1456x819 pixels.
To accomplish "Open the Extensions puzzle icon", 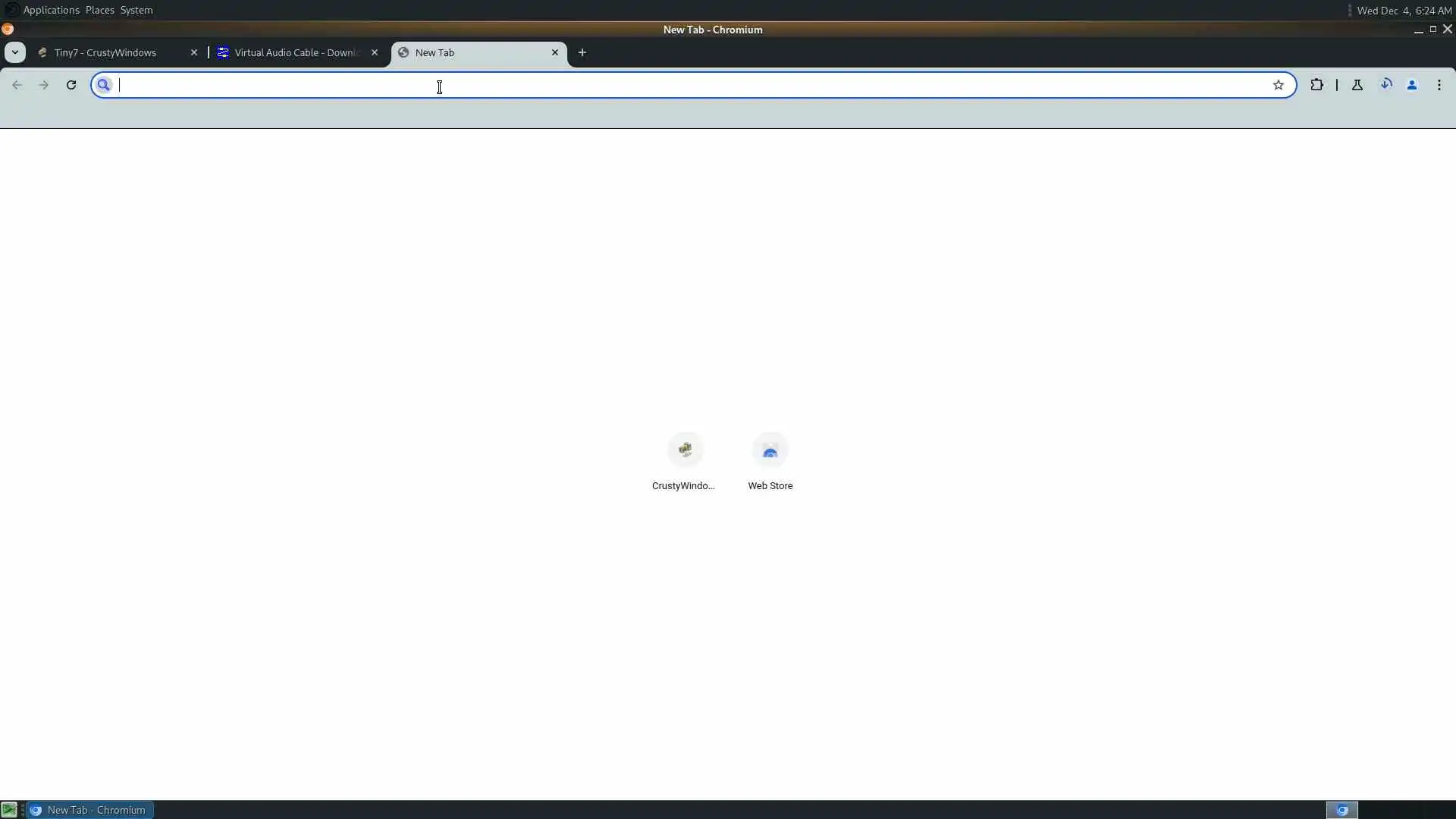I will (x=1316, y=85).
